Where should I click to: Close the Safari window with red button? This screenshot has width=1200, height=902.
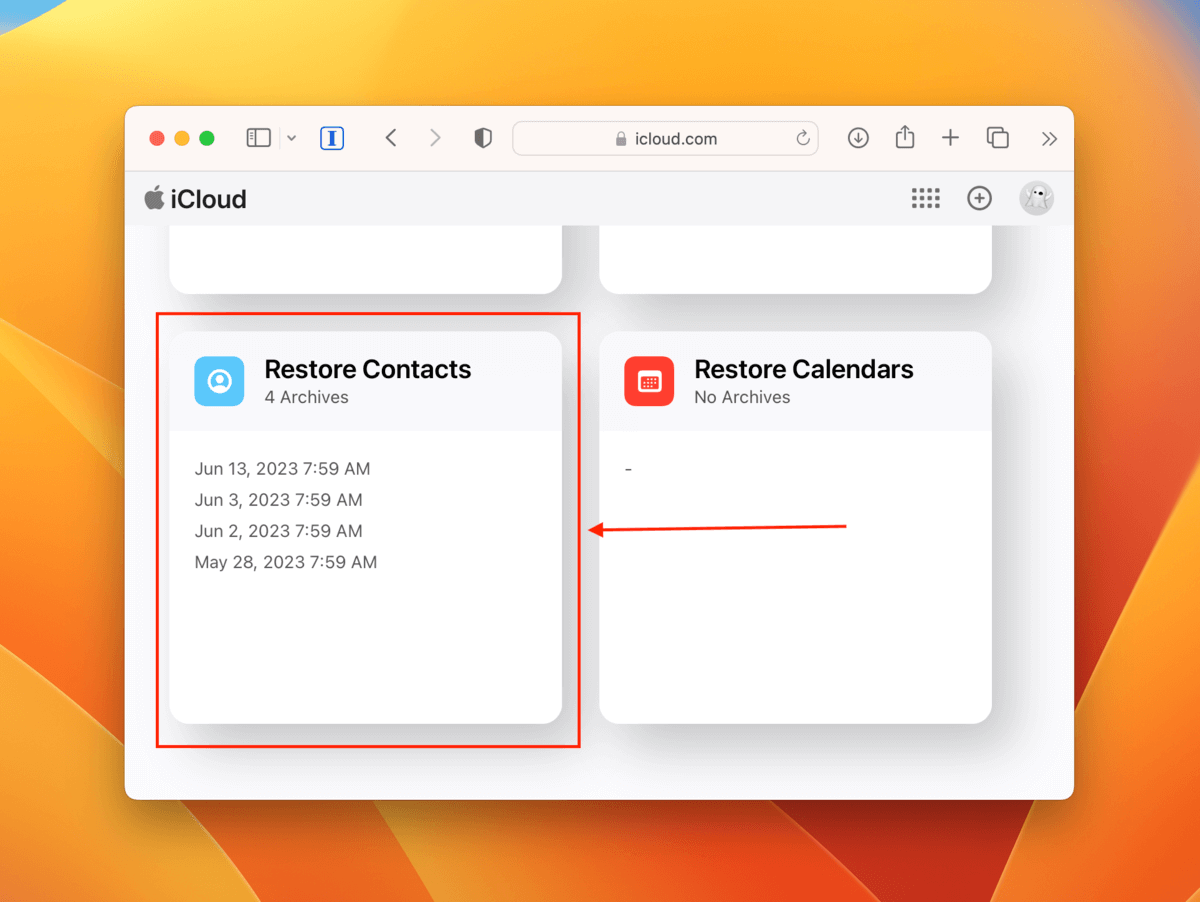[157, 138]
